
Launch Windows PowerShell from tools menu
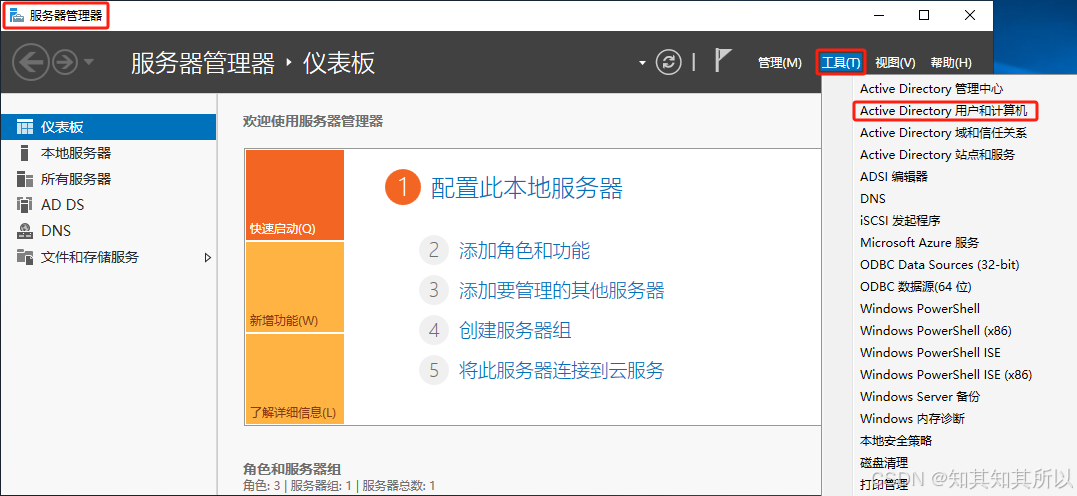point(920,308)
